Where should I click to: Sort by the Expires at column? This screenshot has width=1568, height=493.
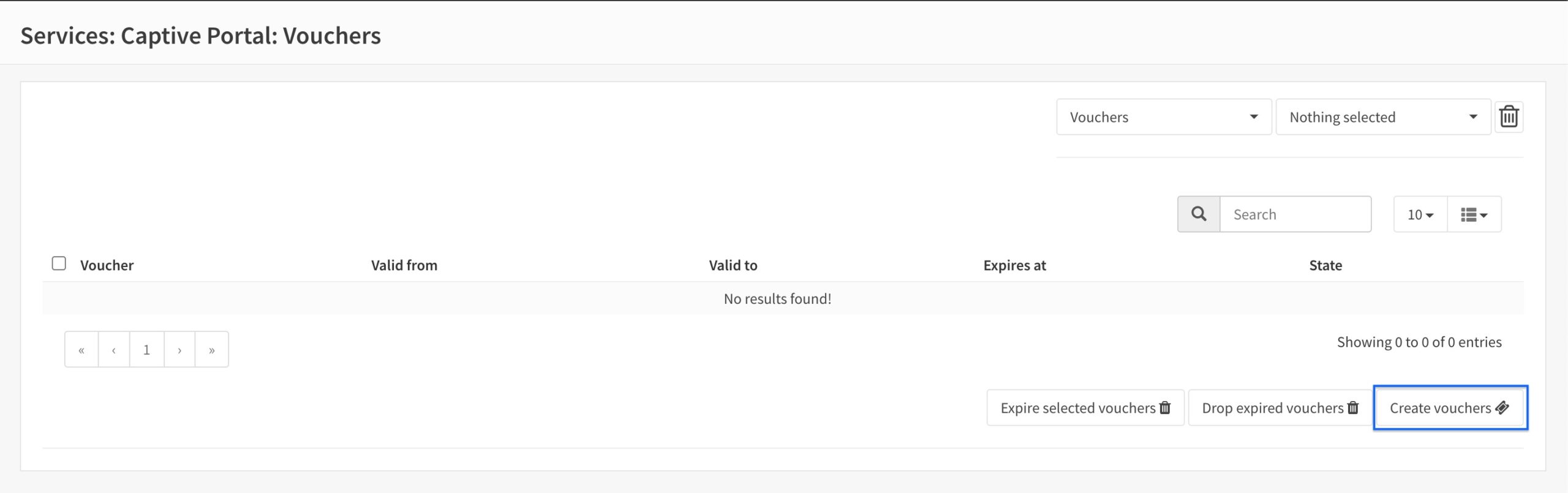tap(1014, 265)
